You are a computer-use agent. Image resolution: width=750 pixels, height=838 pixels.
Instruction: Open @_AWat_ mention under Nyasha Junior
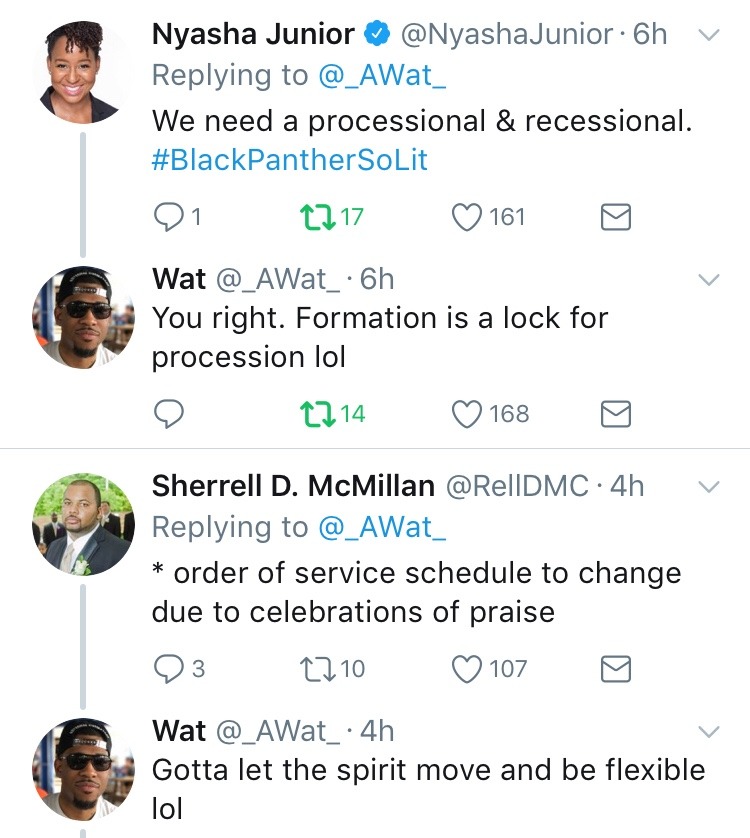click(x=381, y=76)
